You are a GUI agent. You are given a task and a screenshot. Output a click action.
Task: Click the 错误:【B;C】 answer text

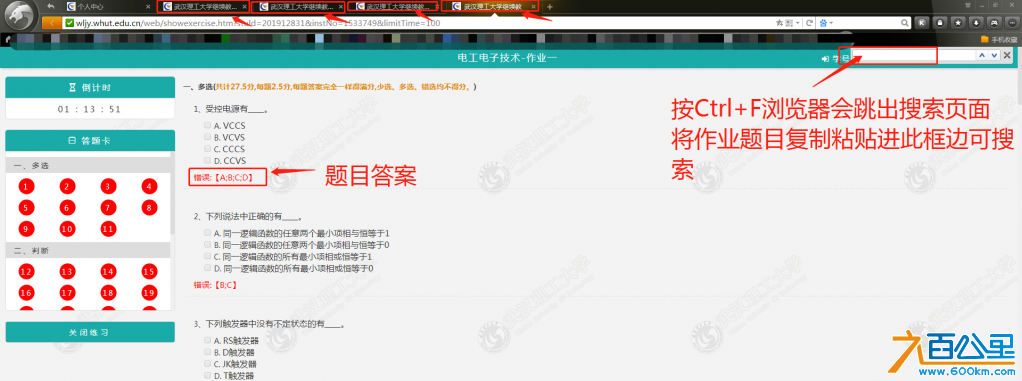215,285
